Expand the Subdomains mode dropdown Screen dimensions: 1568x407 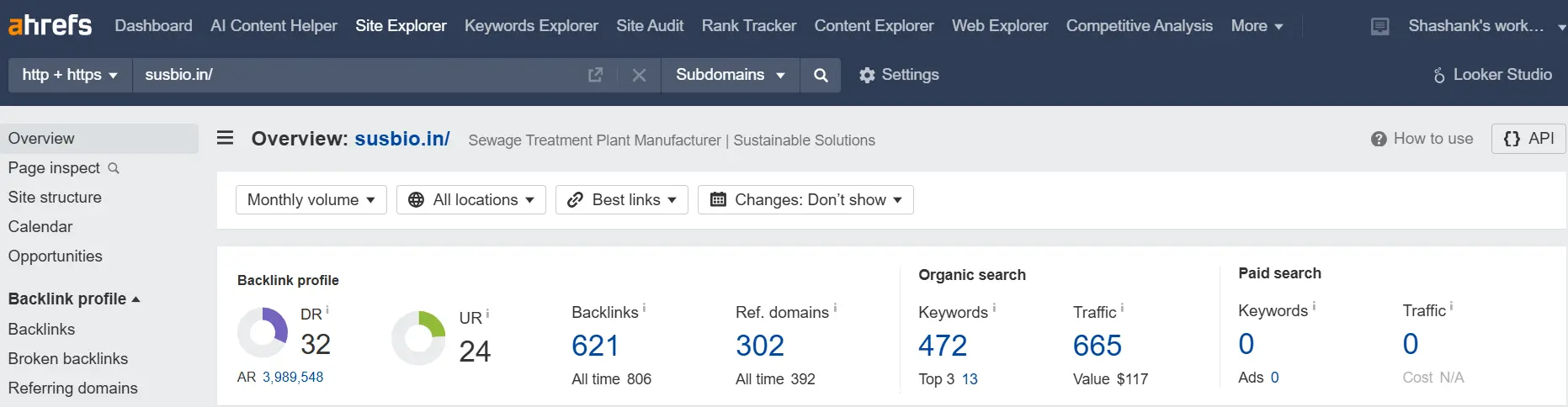(x=730, y=75)
